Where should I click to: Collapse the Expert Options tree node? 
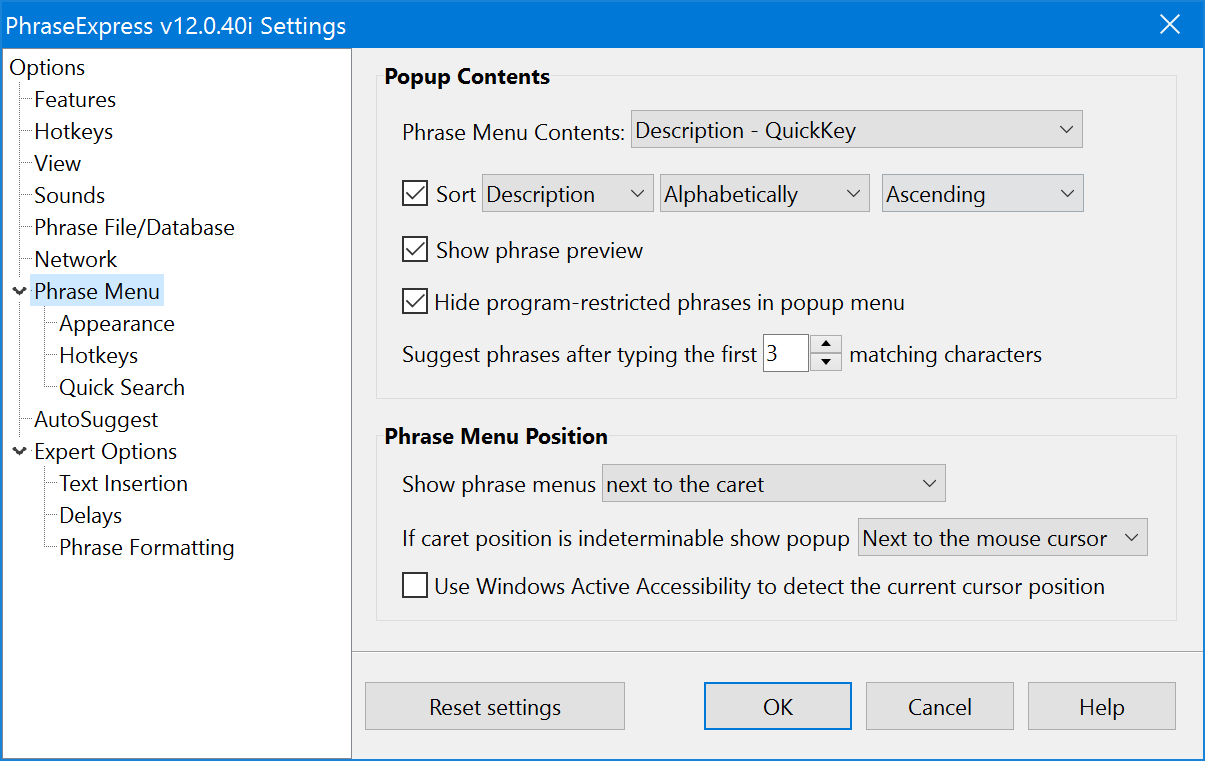[19, 452]
